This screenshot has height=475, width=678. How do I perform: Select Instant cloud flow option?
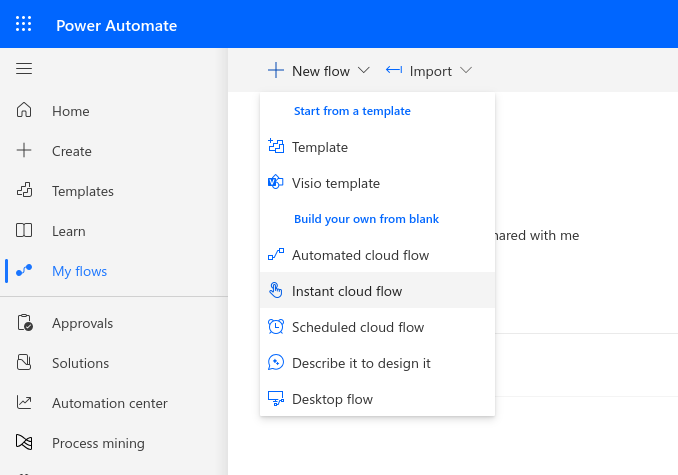377,291
